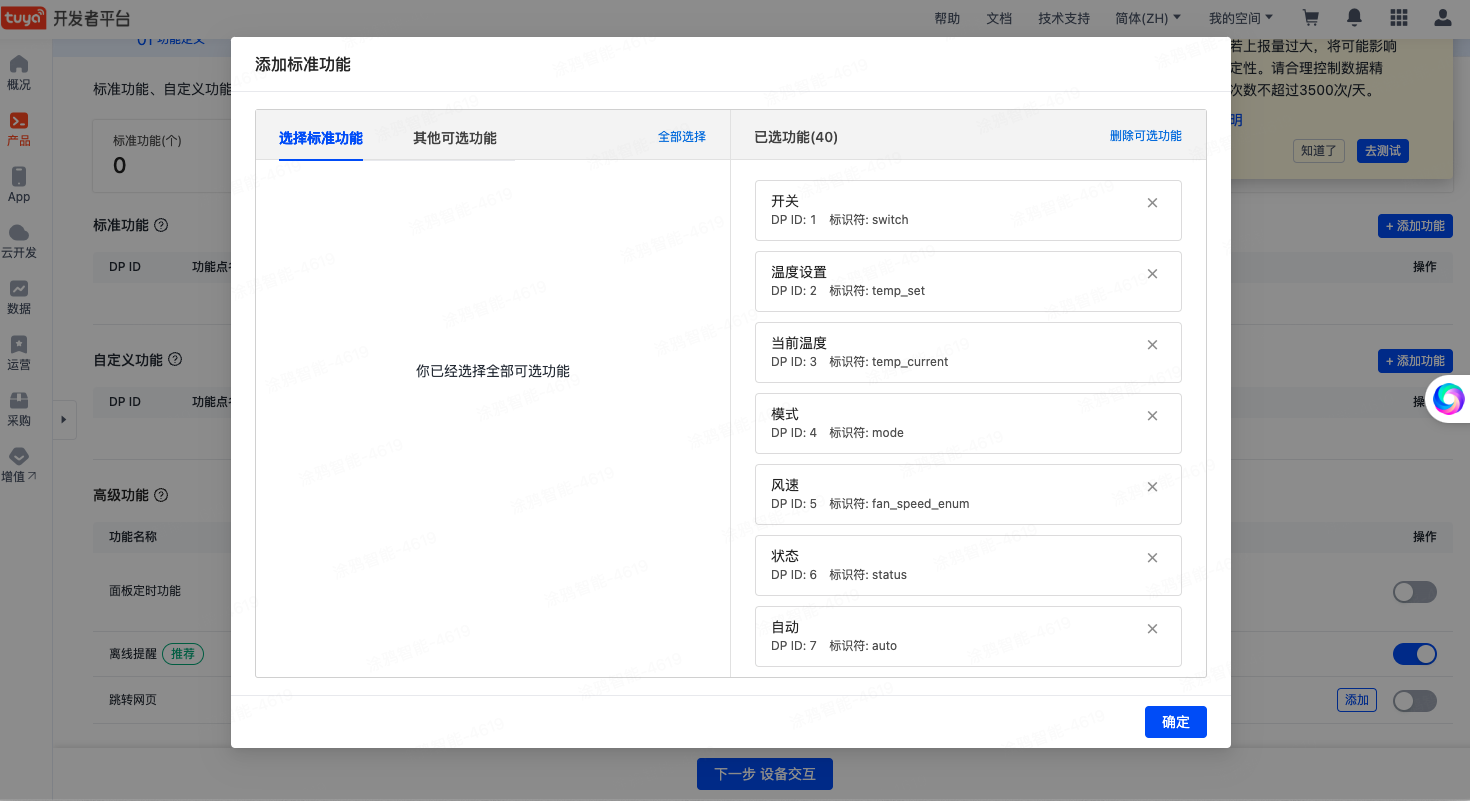Click the 删除可选功能 link
The height and width of the screenshot is (801, 1470).
pos(1145,136)
